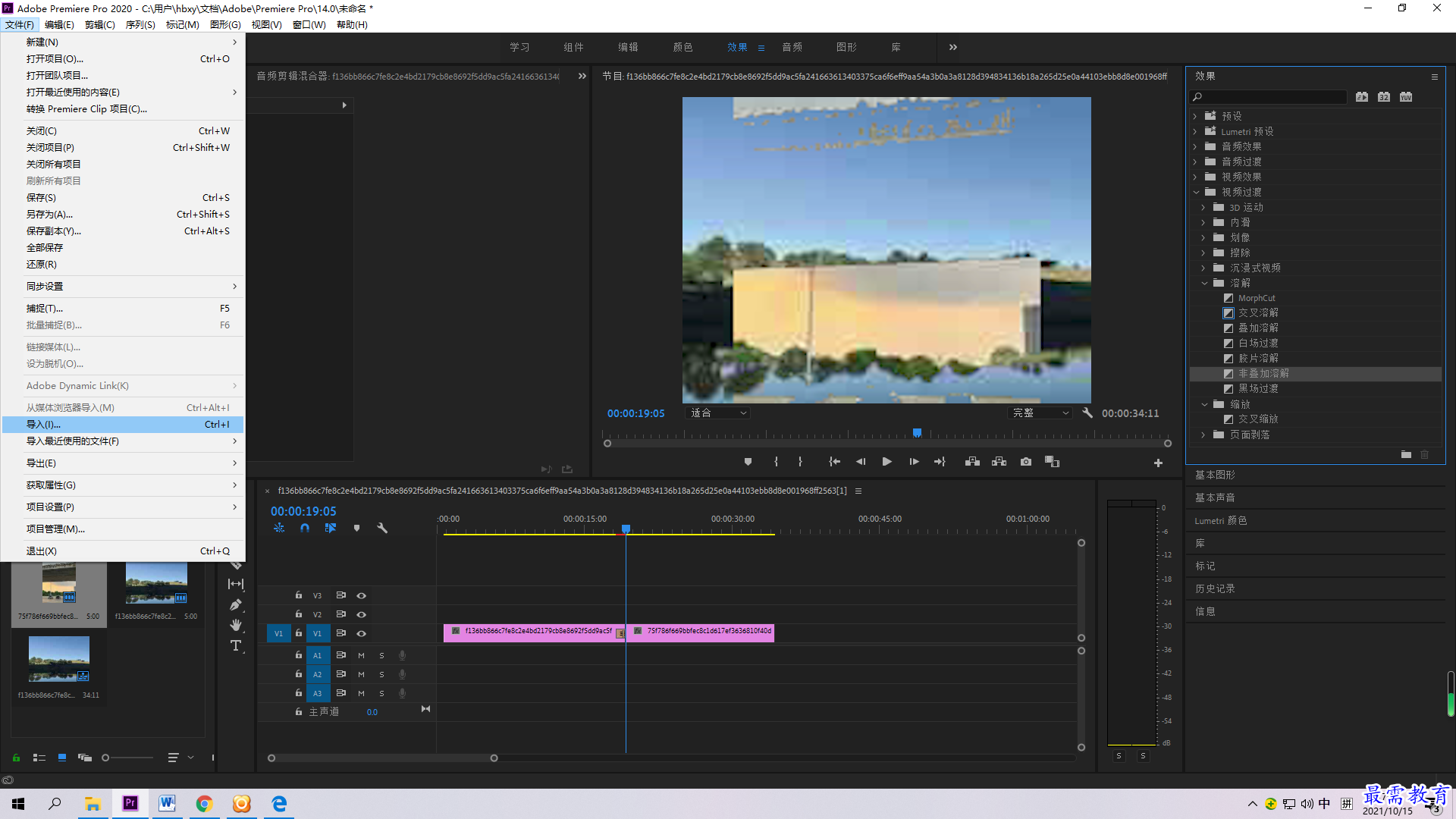Image resolution: width=1456 pixels, height=819 pixels.
Task: Filter effects by accelerated effects icon
Action: [1362, 97]
